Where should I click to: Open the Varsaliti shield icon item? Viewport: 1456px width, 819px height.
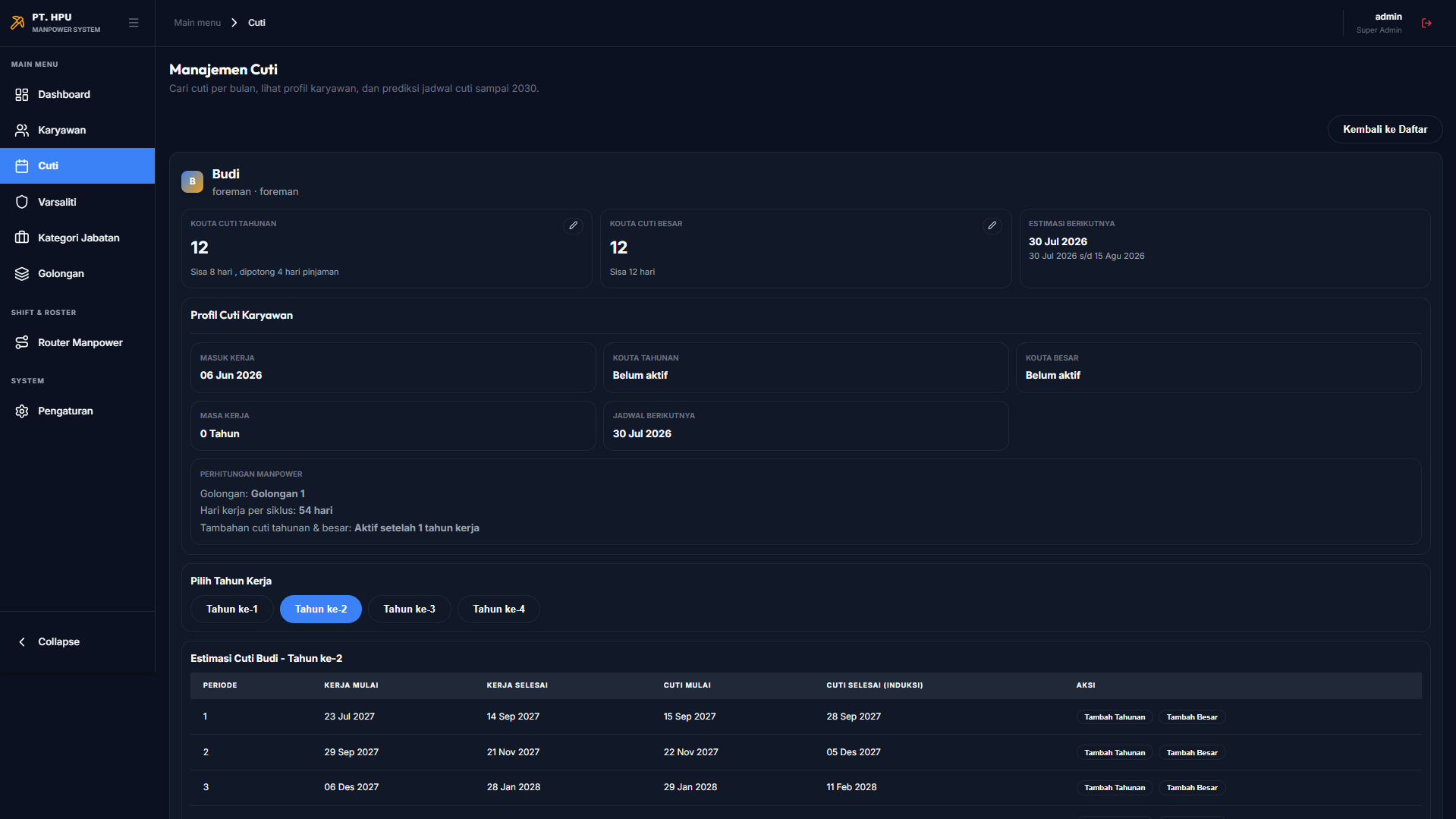pos(22,202)
